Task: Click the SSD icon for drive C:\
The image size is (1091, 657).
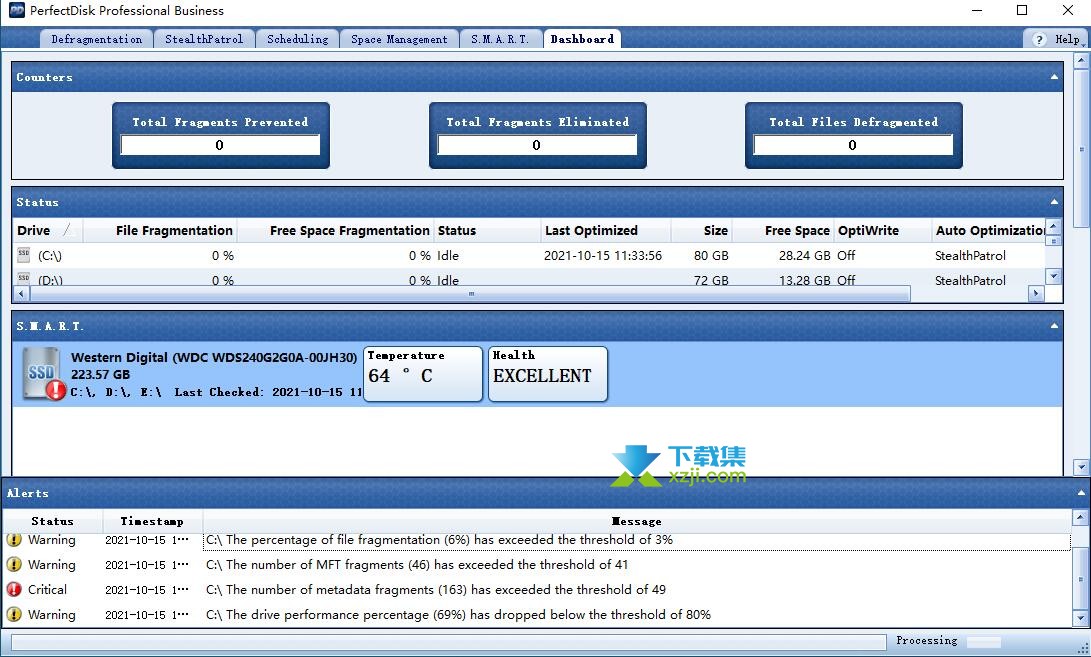Action: [x=24, y=255]
